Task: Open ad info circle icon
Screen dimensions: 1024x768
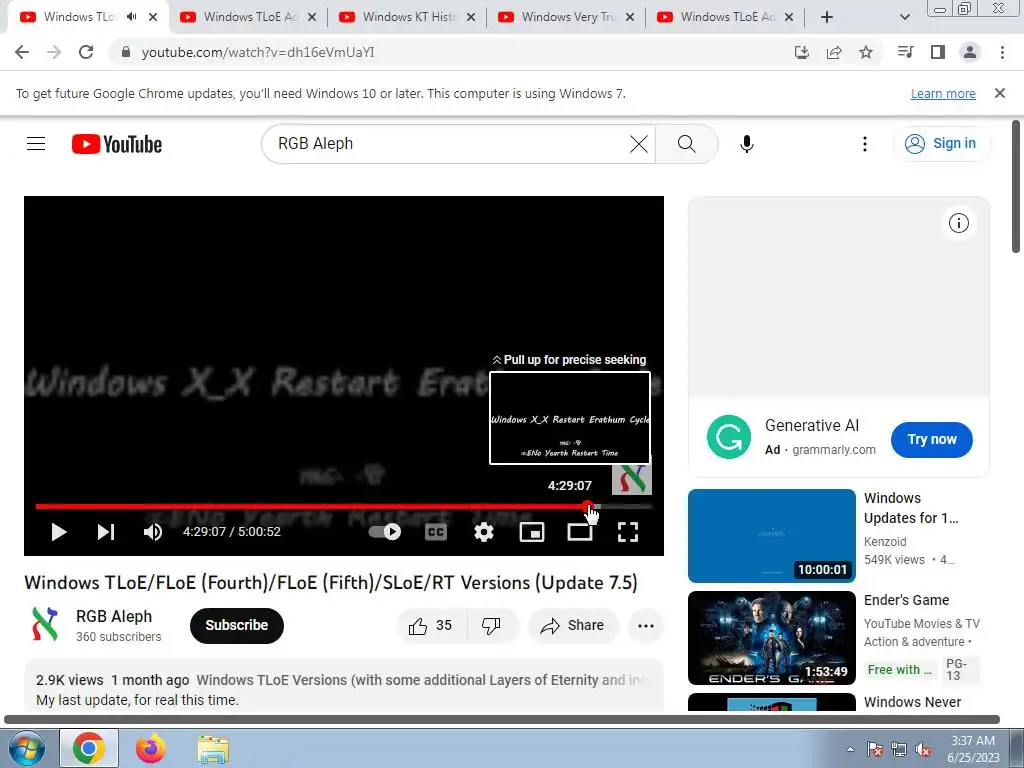Action: [959, 223]
